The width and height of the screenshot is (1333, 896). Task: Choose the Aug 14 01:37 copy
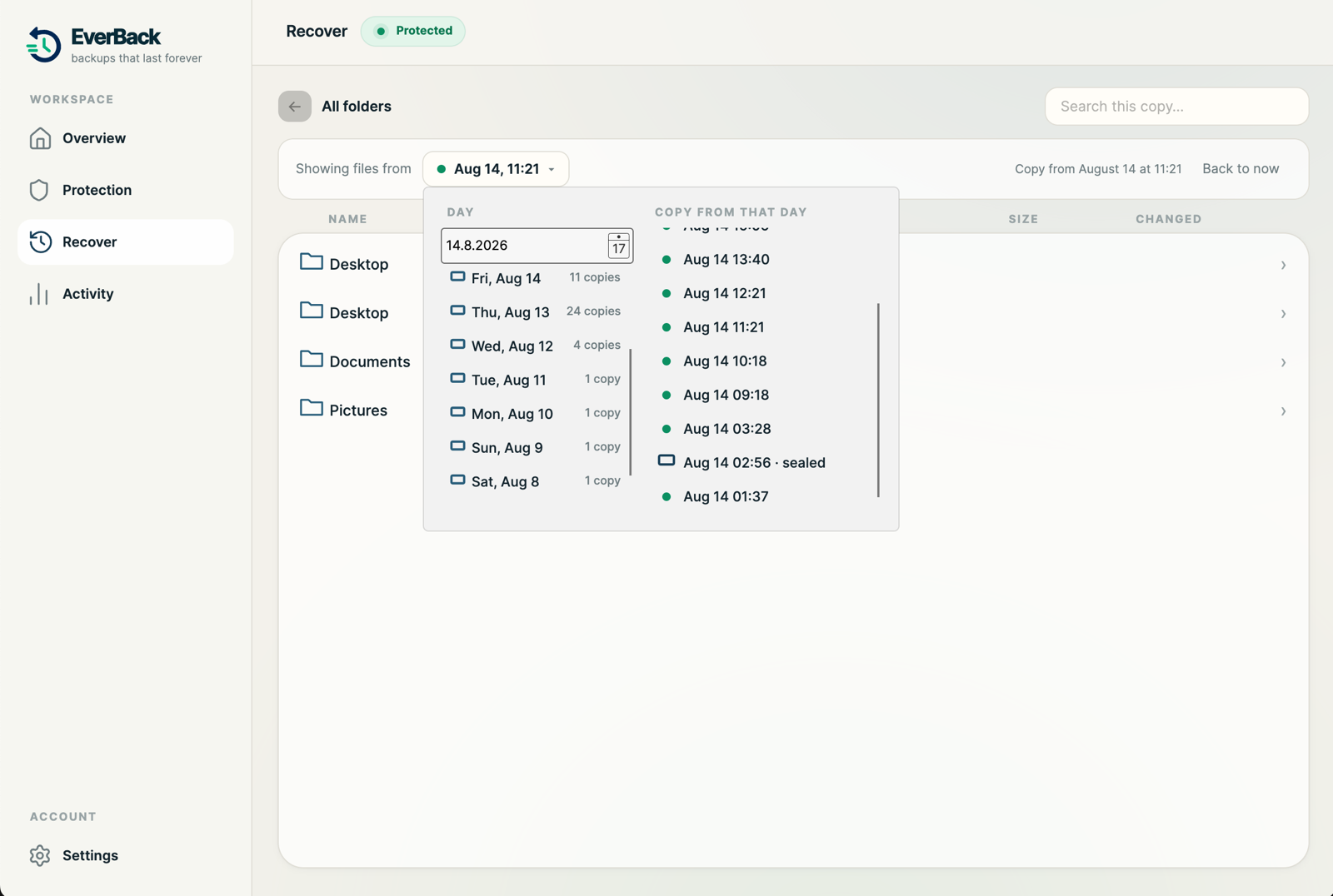point(762,497)
